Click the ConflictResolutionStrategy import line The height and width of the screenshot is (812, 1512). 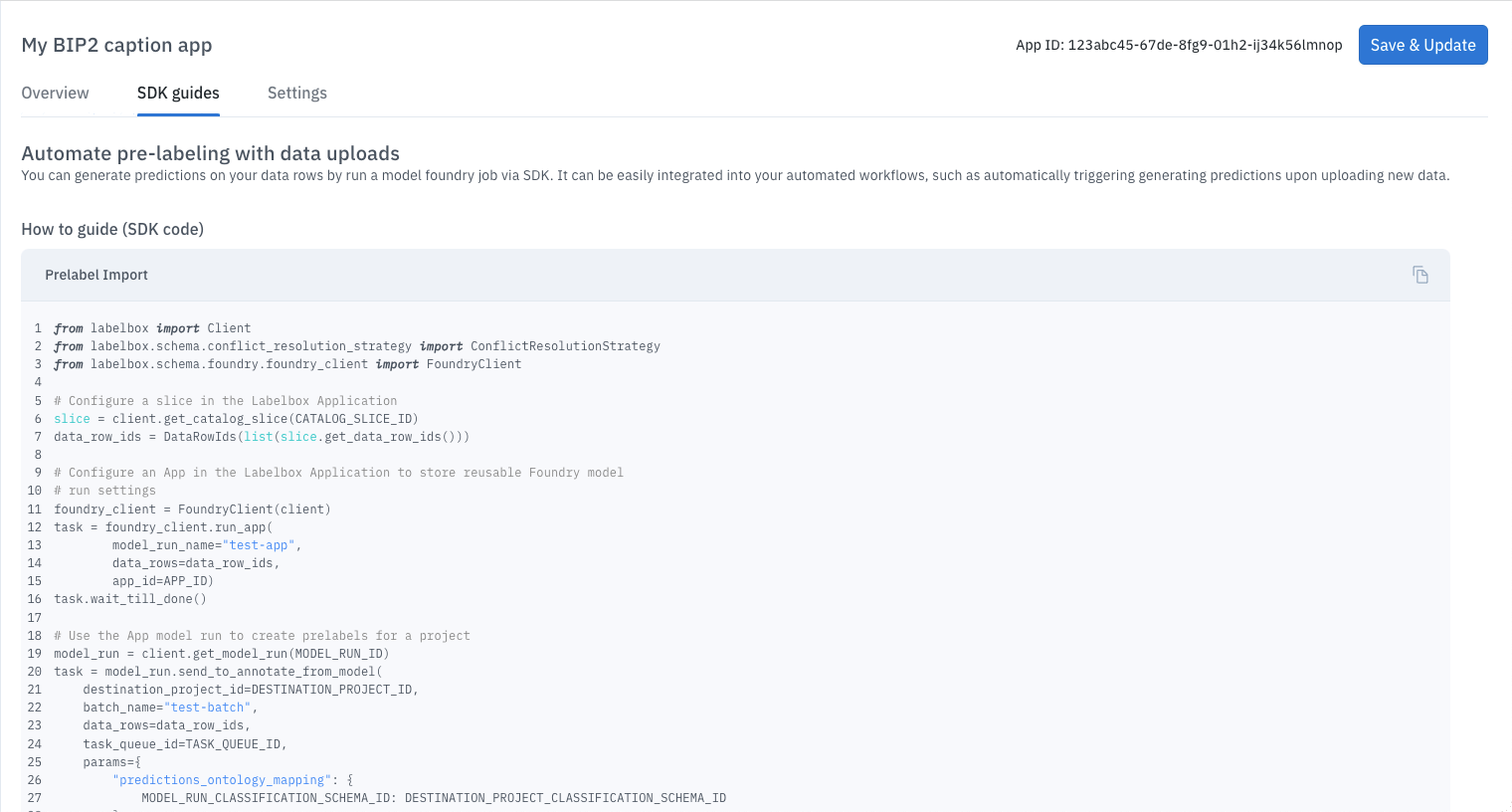point(357,346)
